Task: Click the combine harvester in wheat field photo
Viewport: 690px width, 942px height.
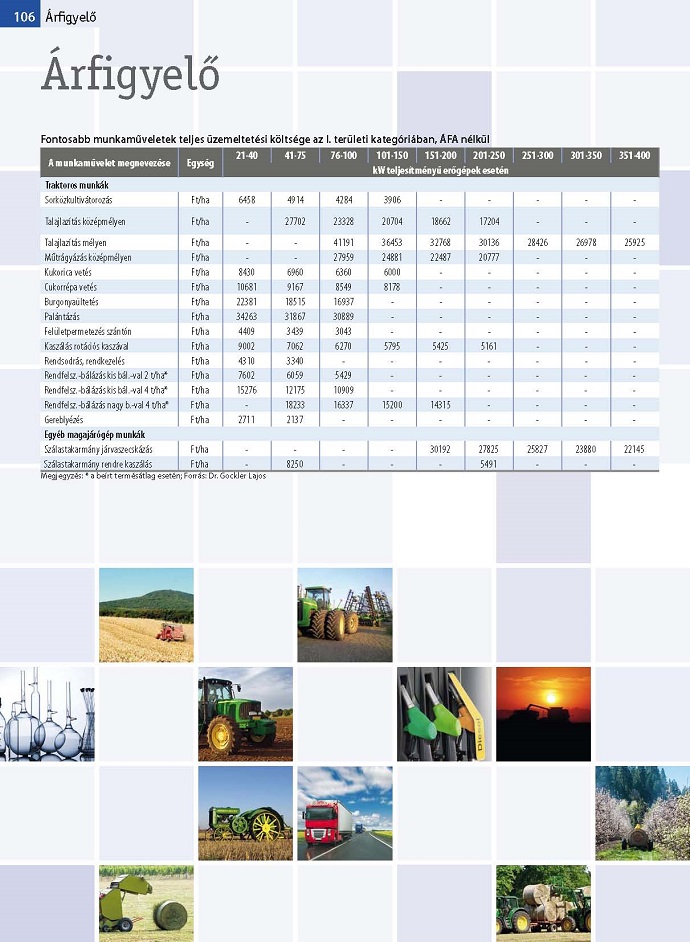Action: pos(146,615)
